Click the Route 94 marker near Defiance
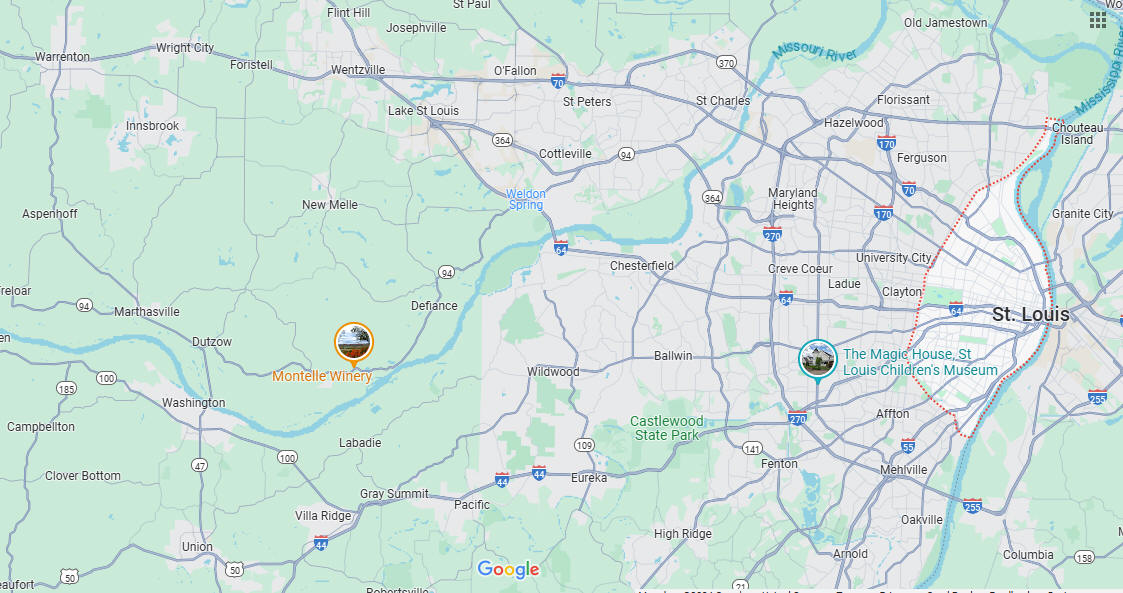Image resolution: width=1123 pixels, height=593 pixels. point(447,273)
